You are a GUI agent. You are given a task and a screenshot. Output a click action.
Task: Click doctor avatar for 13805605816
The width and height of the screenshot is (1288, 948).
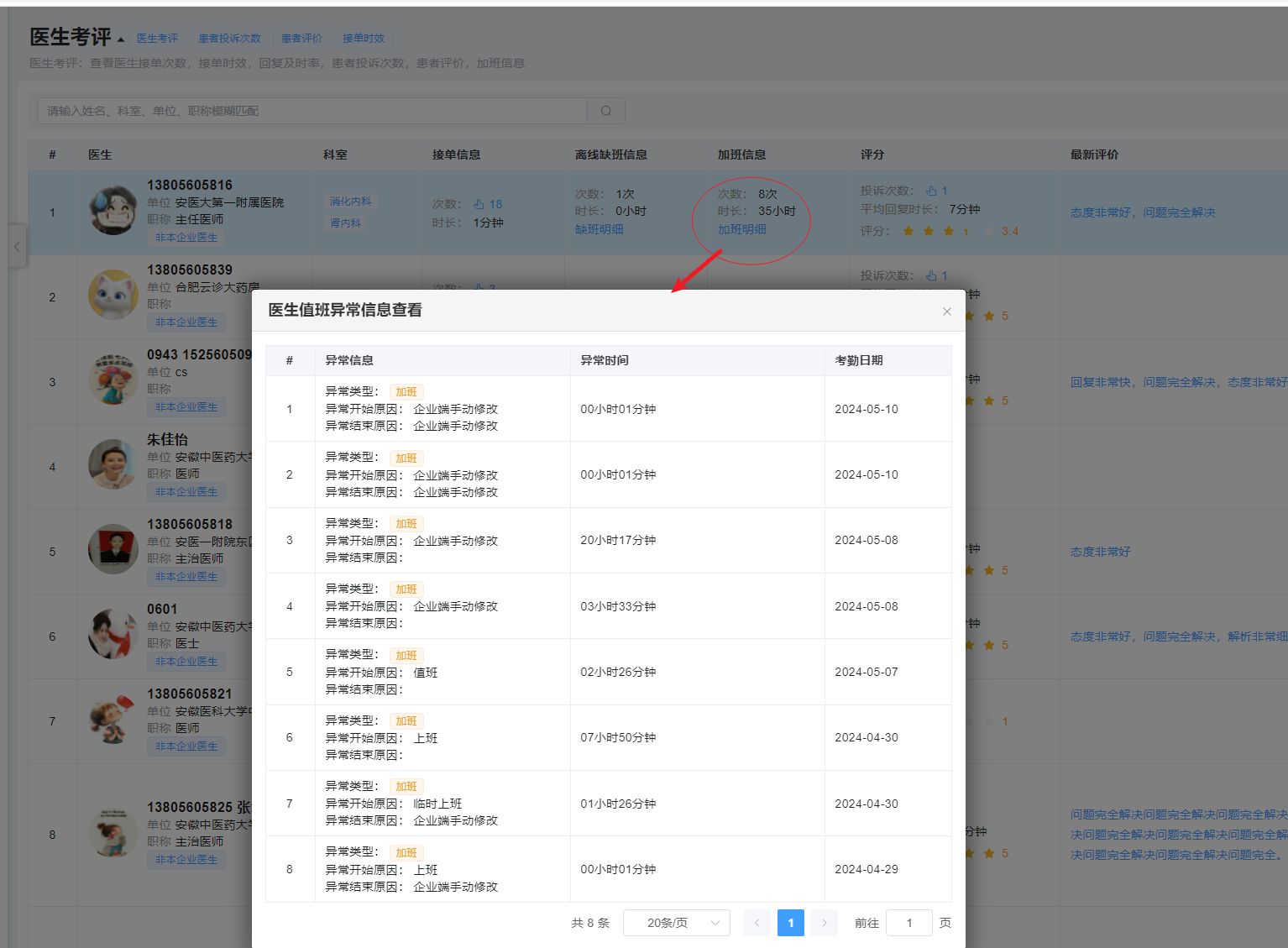tap(113, 210)
